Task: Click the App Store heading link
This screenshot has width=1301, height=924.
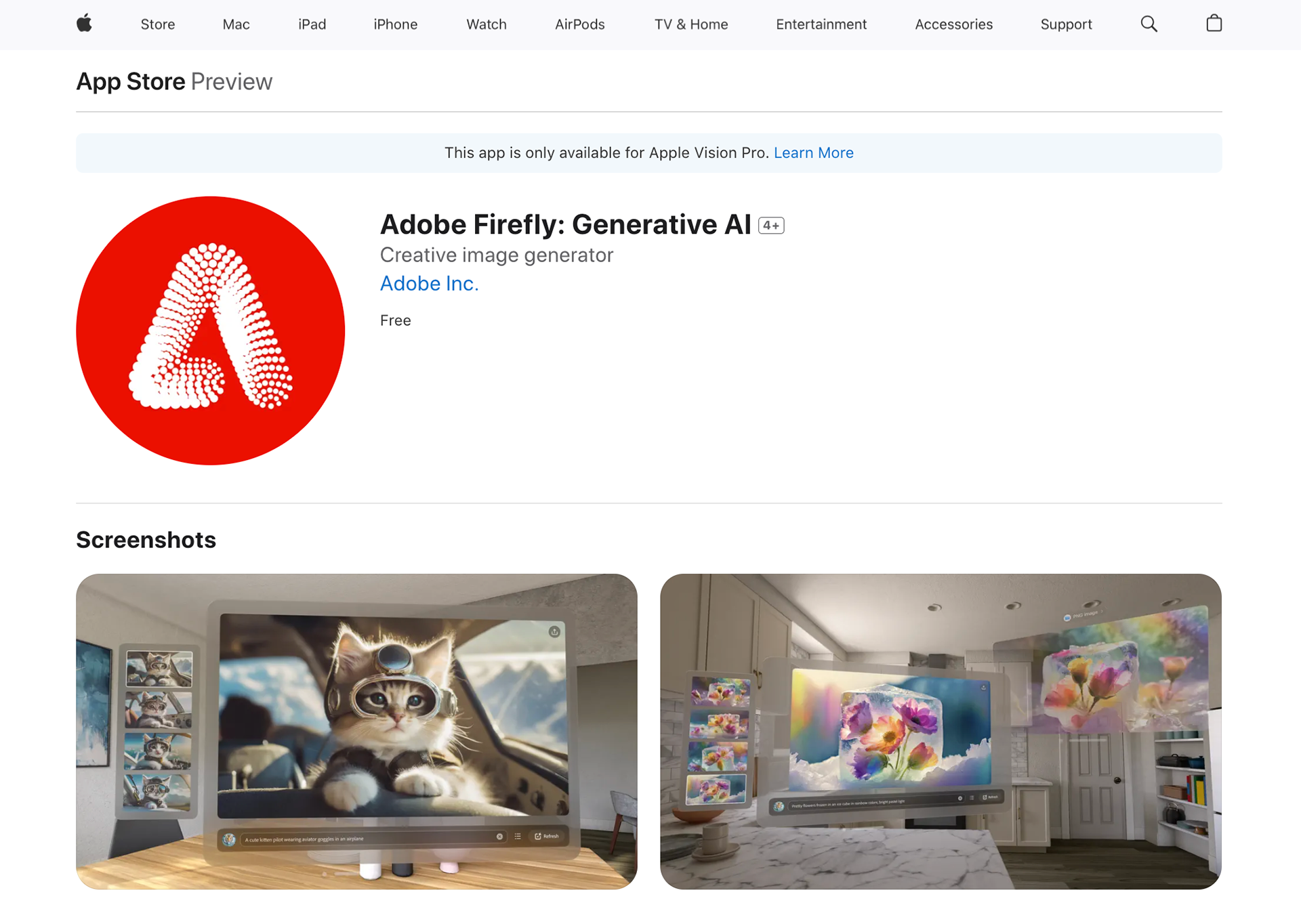Action: (x=131, y=81)
